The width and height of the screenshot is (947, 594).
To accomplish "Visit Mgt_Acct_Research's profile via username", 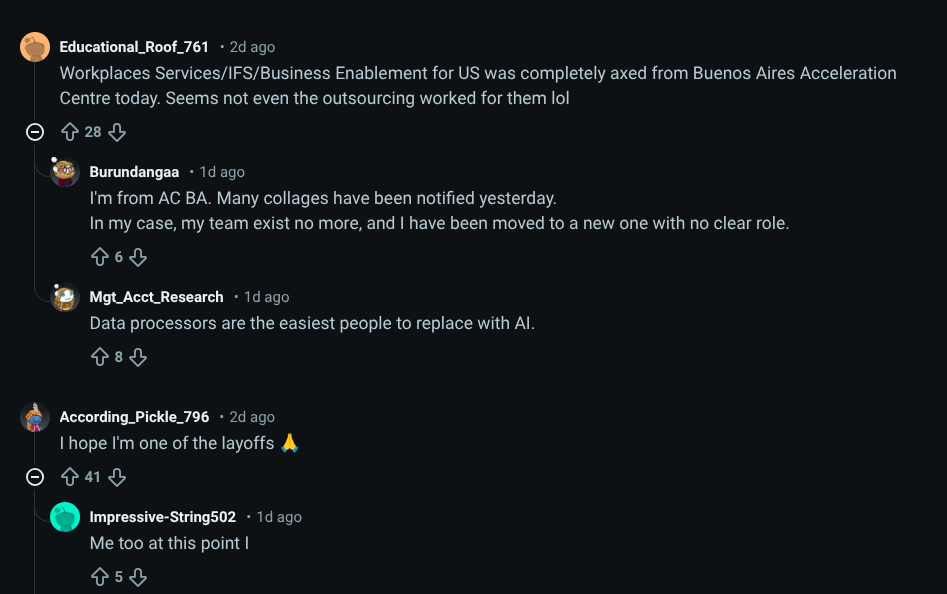I will (156, 297).
